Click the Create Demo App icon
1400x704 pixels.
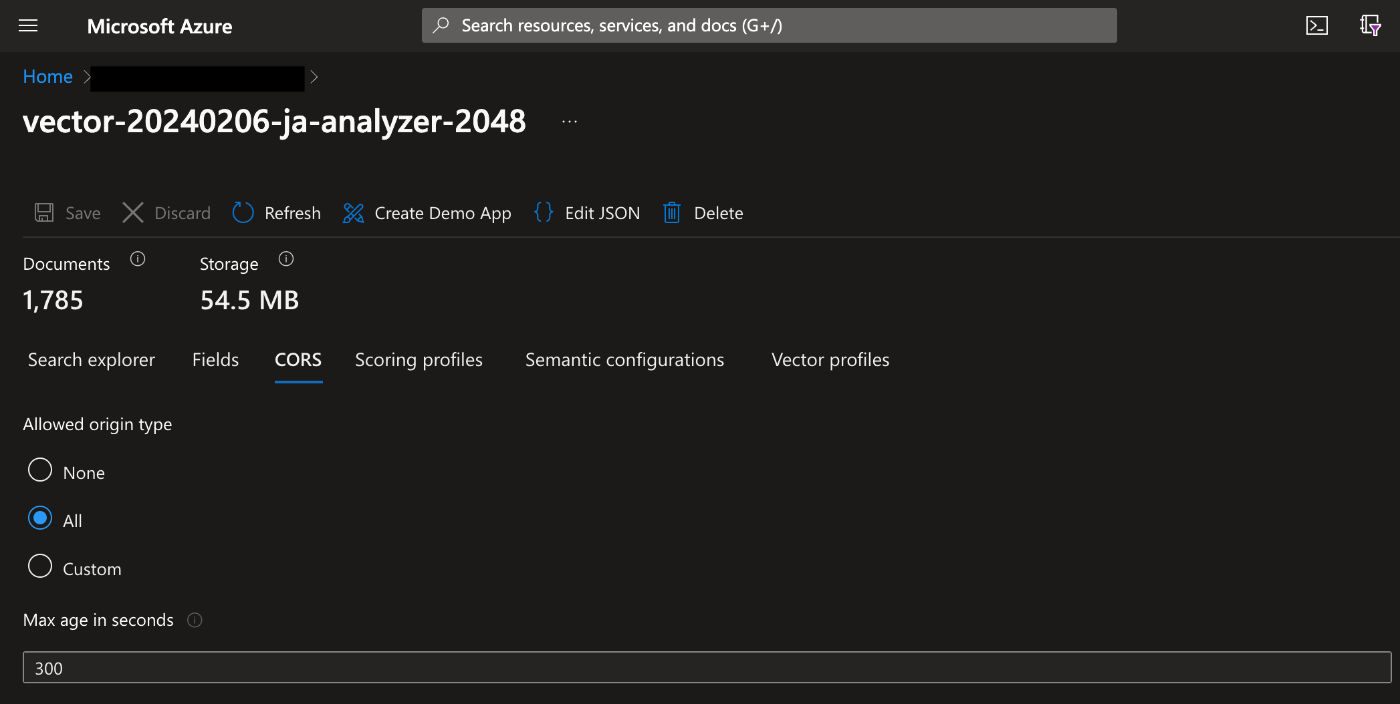pyautogui.click(x=353, y=212)
